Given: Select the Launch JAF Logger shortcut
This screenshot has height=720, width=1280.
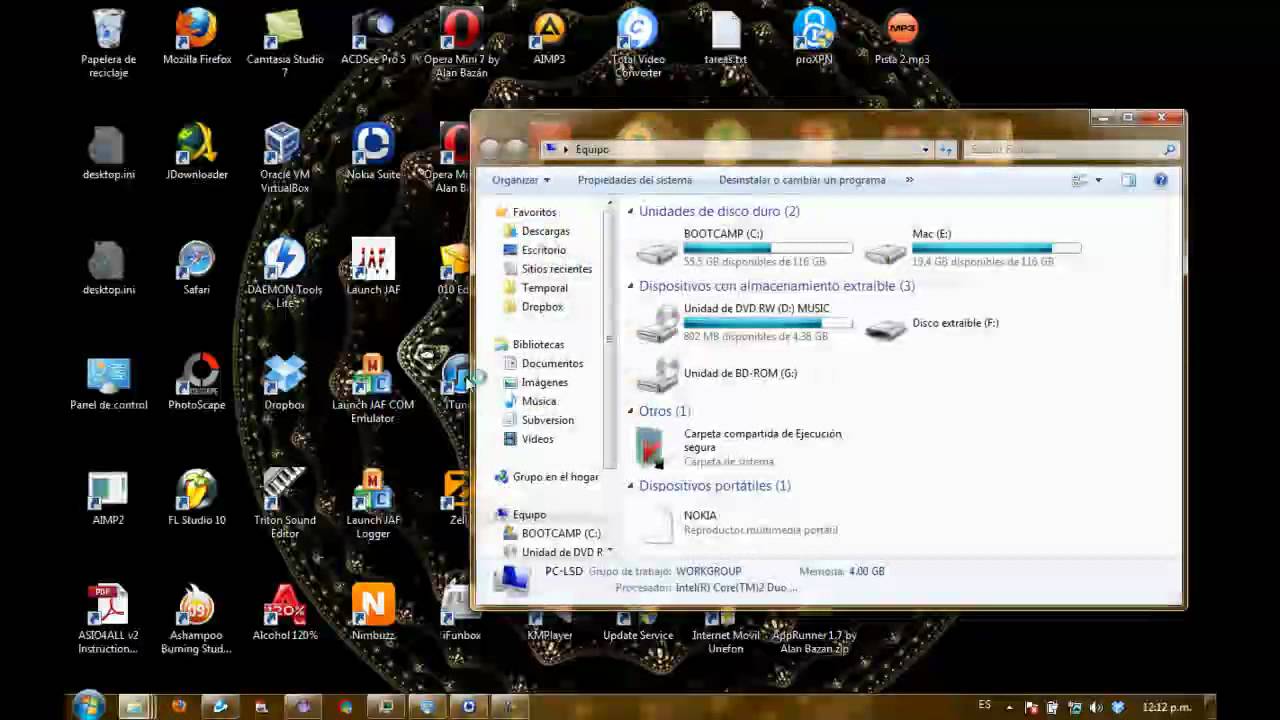Looking at the screenshot, I should (373, 504).
